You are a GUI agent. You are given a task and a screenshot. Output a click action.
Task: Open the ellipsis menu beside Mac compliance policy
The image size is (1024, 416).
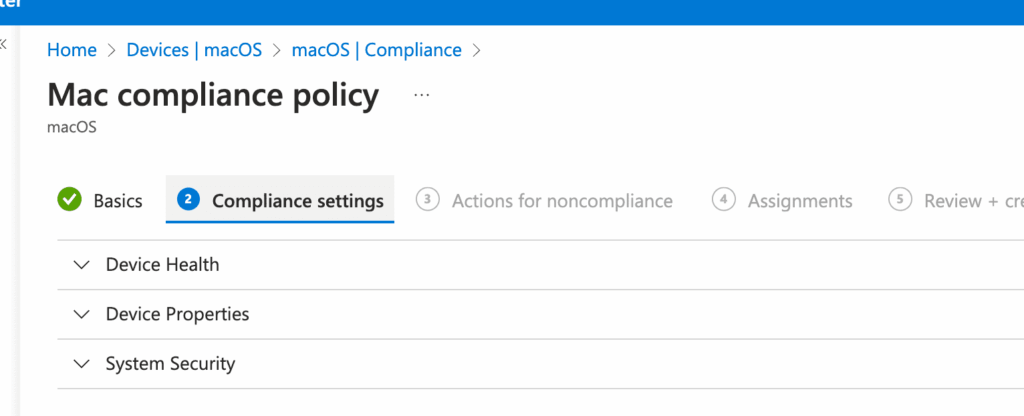[x=421, y=96]
